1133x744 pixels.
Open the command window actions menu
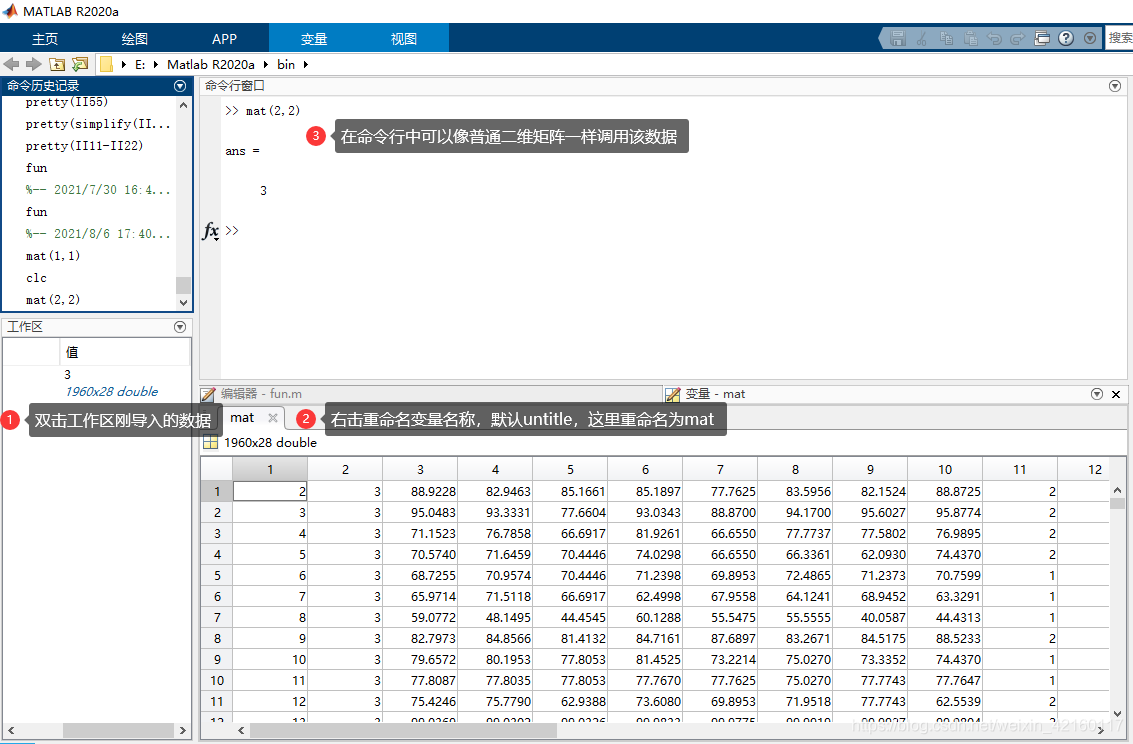[1115, 86]
